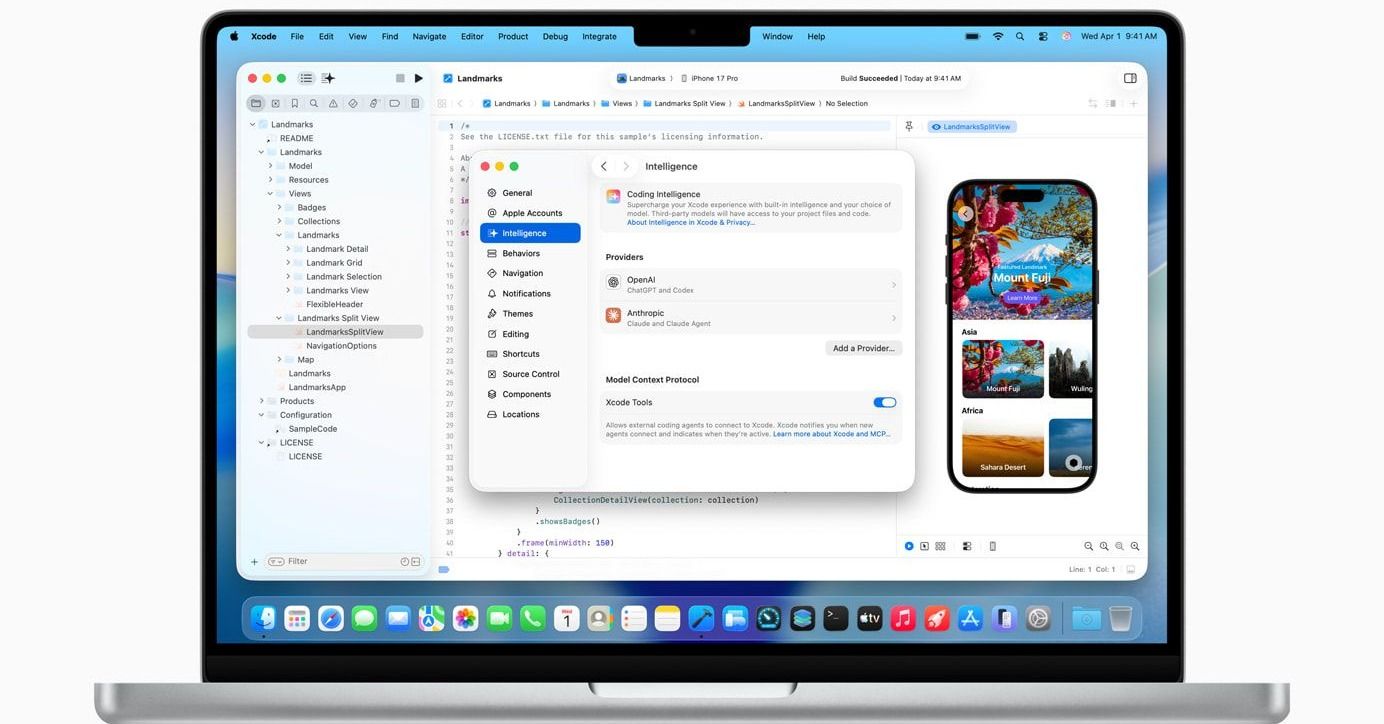Expand the Resources folder
The image size is (1384, 724).
point(270,180)
